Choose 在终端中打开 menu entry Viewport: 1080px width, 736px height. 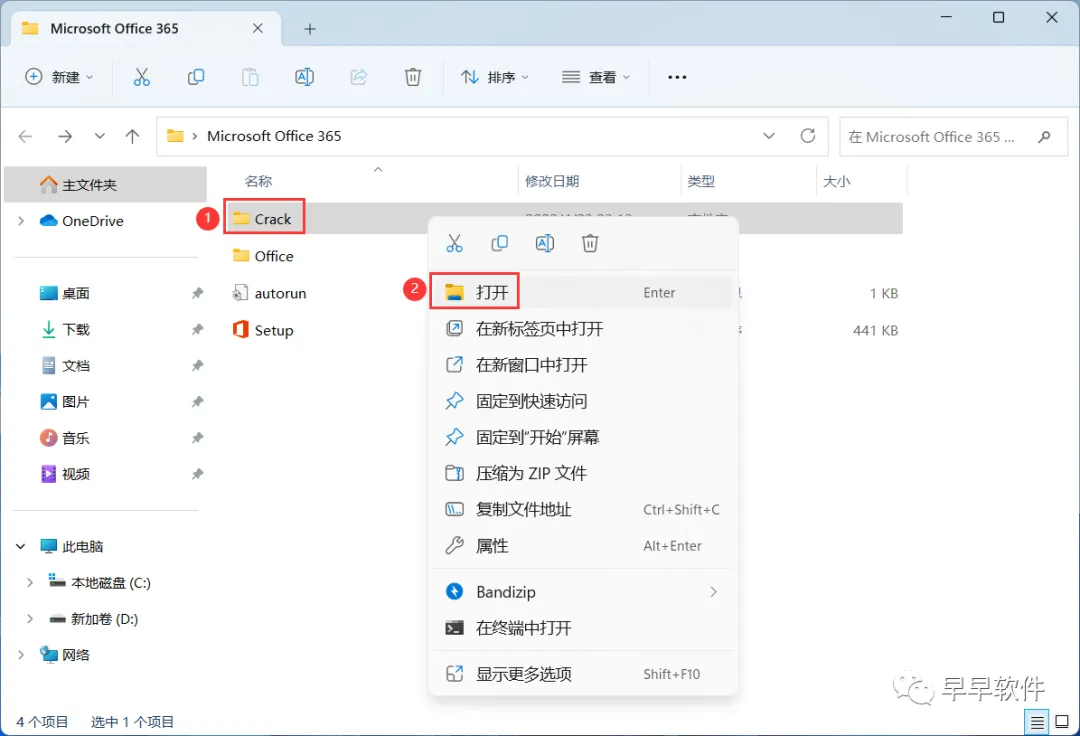point(581,628)
